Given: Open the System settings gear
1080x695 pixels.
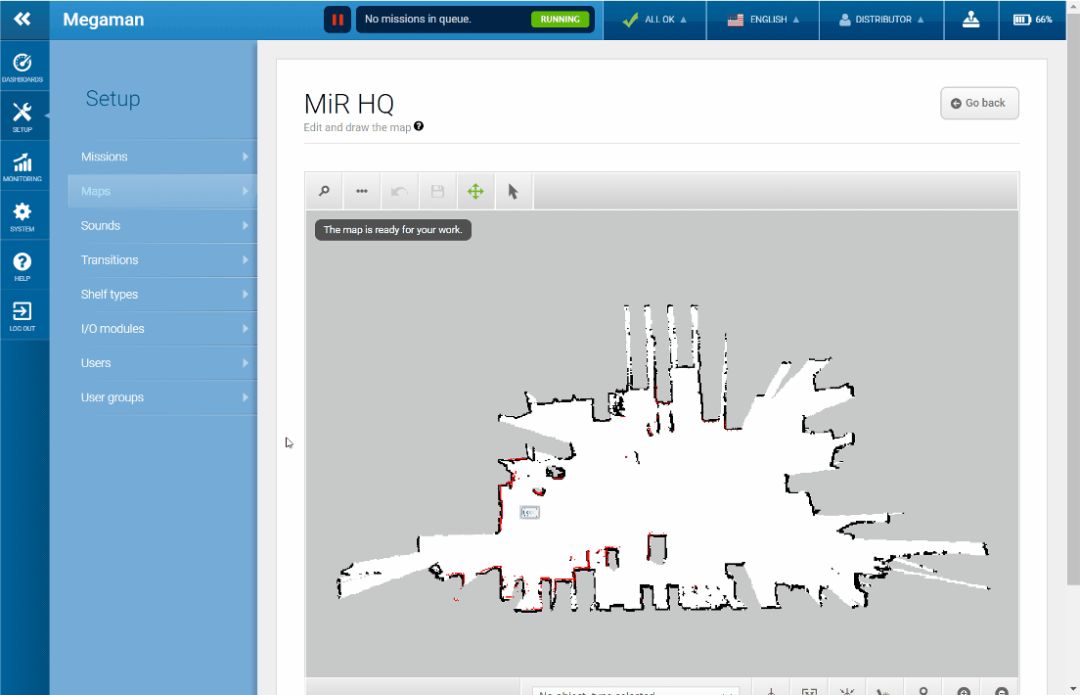Looking at the screenshot, I should pos(22,215).
